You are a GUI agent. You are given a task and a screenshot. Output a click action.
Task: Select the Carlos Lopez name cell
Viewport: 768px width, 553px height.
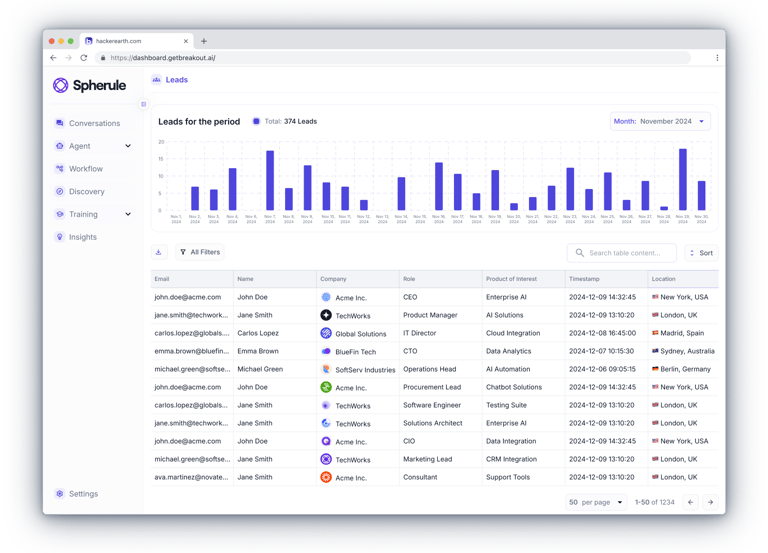[258, 333]
